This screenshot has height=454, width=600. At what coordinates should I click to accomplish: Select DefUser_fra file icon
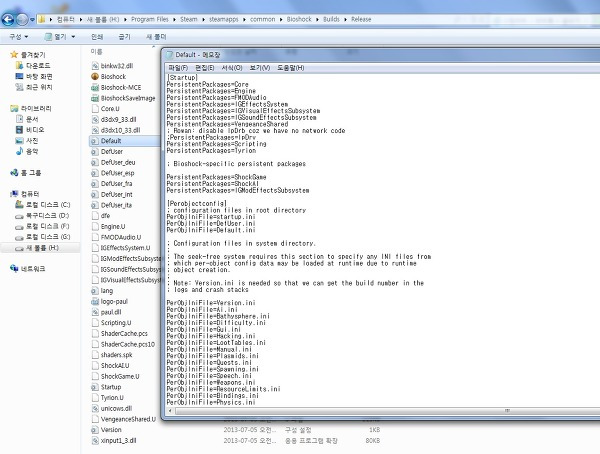(x=95, y=184)
